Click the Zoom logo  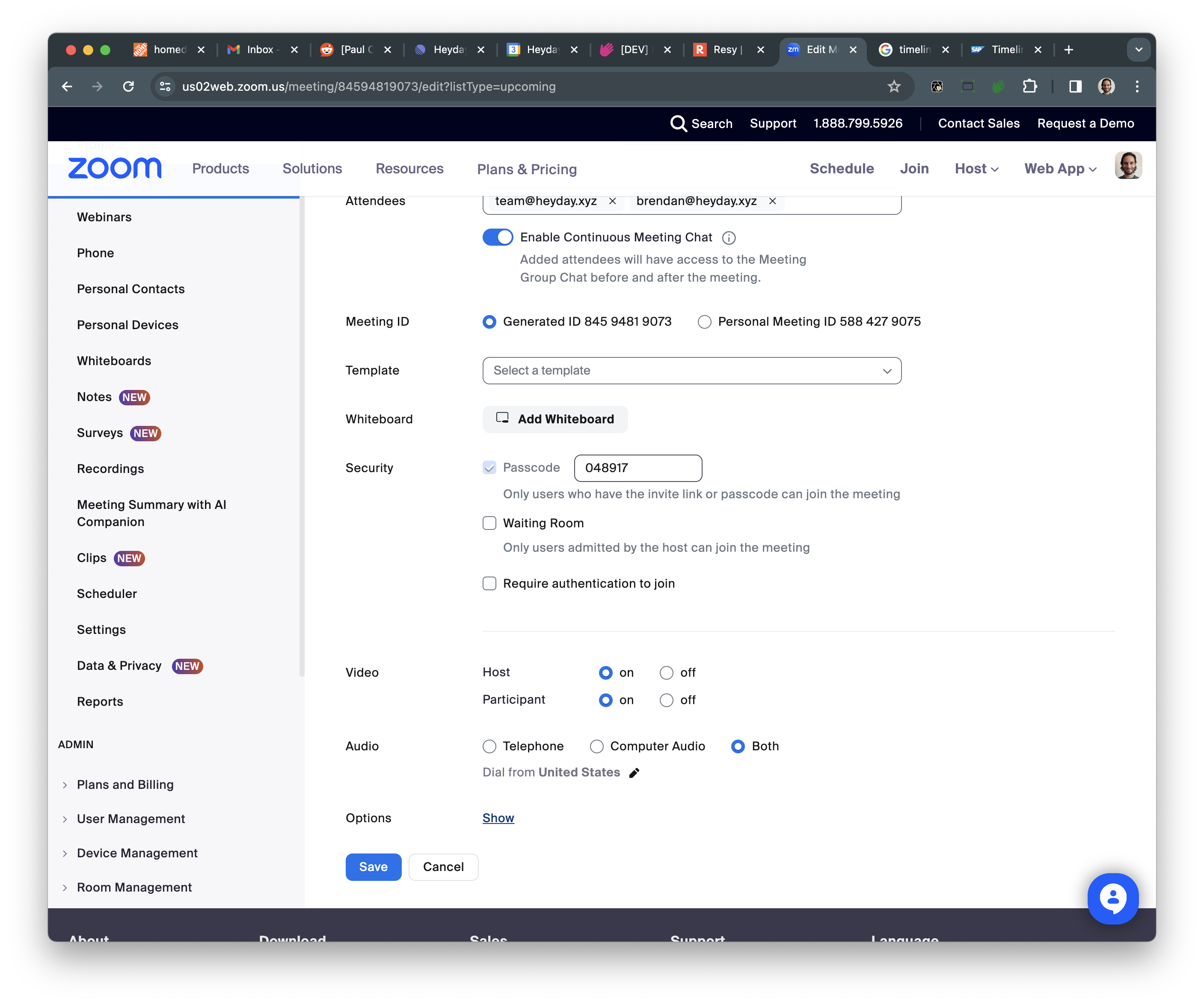coord(115,168)
